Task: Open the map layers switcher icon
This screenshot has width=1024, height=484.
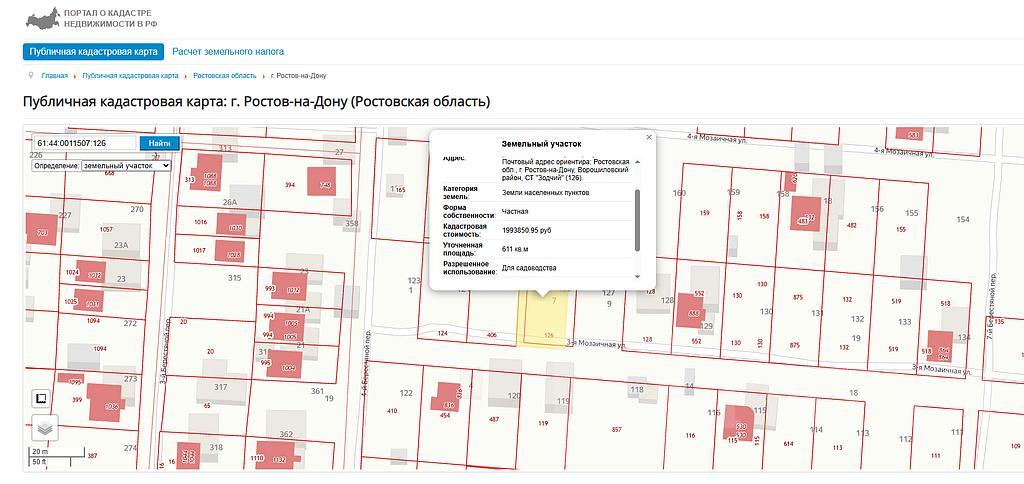Action: 45,428
